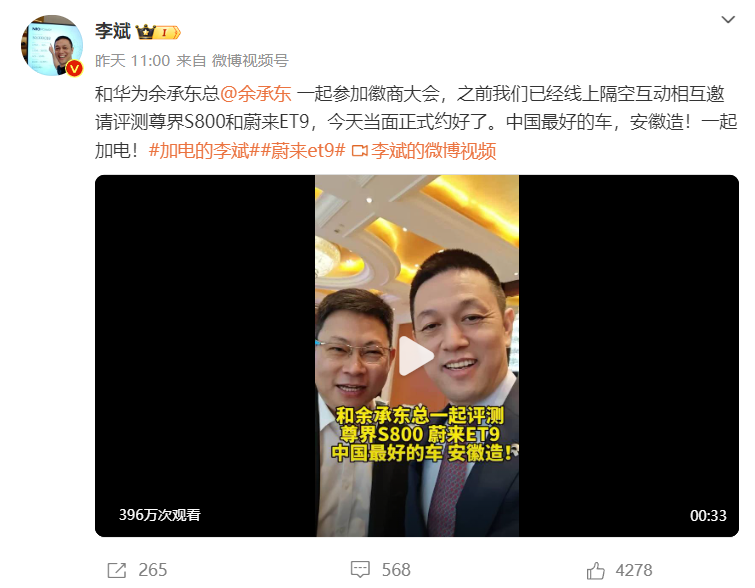Click the 昨天 11:00 timestamp
755x588 pixels.
point(132,61)
